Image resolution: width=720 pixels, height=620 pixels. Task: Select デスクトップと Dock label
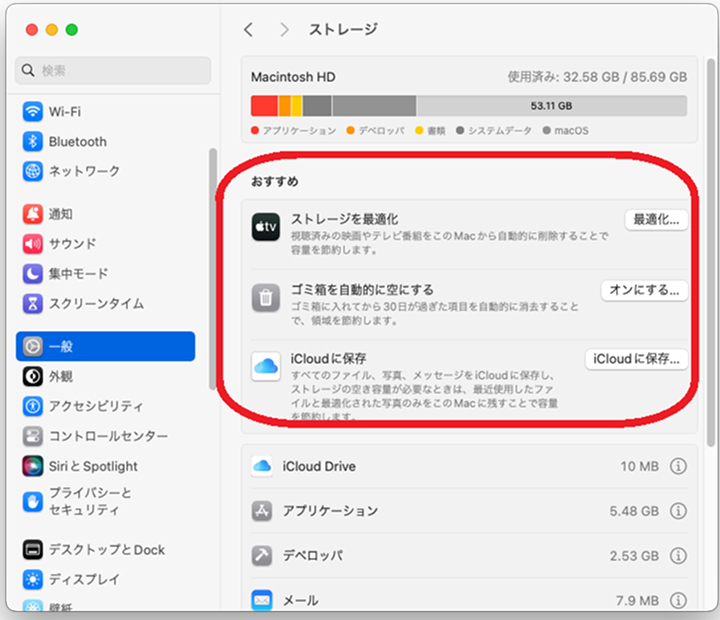(107, 549)
